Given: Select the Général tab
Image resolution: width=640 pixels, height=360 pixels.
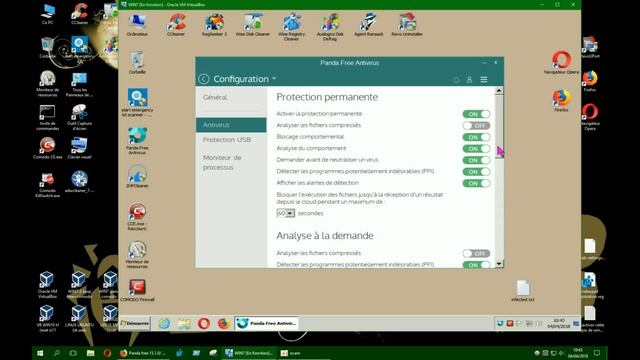Looking at the screenshot, I should 215,98.
